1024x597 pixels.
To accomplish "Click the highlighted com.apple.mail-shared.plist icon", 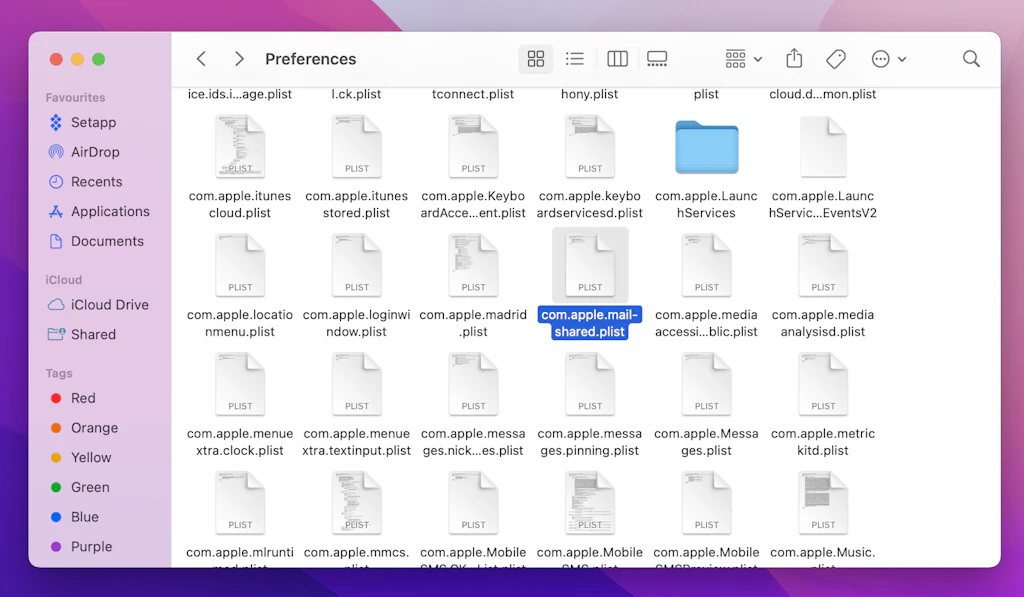I will tap(590, 265).
